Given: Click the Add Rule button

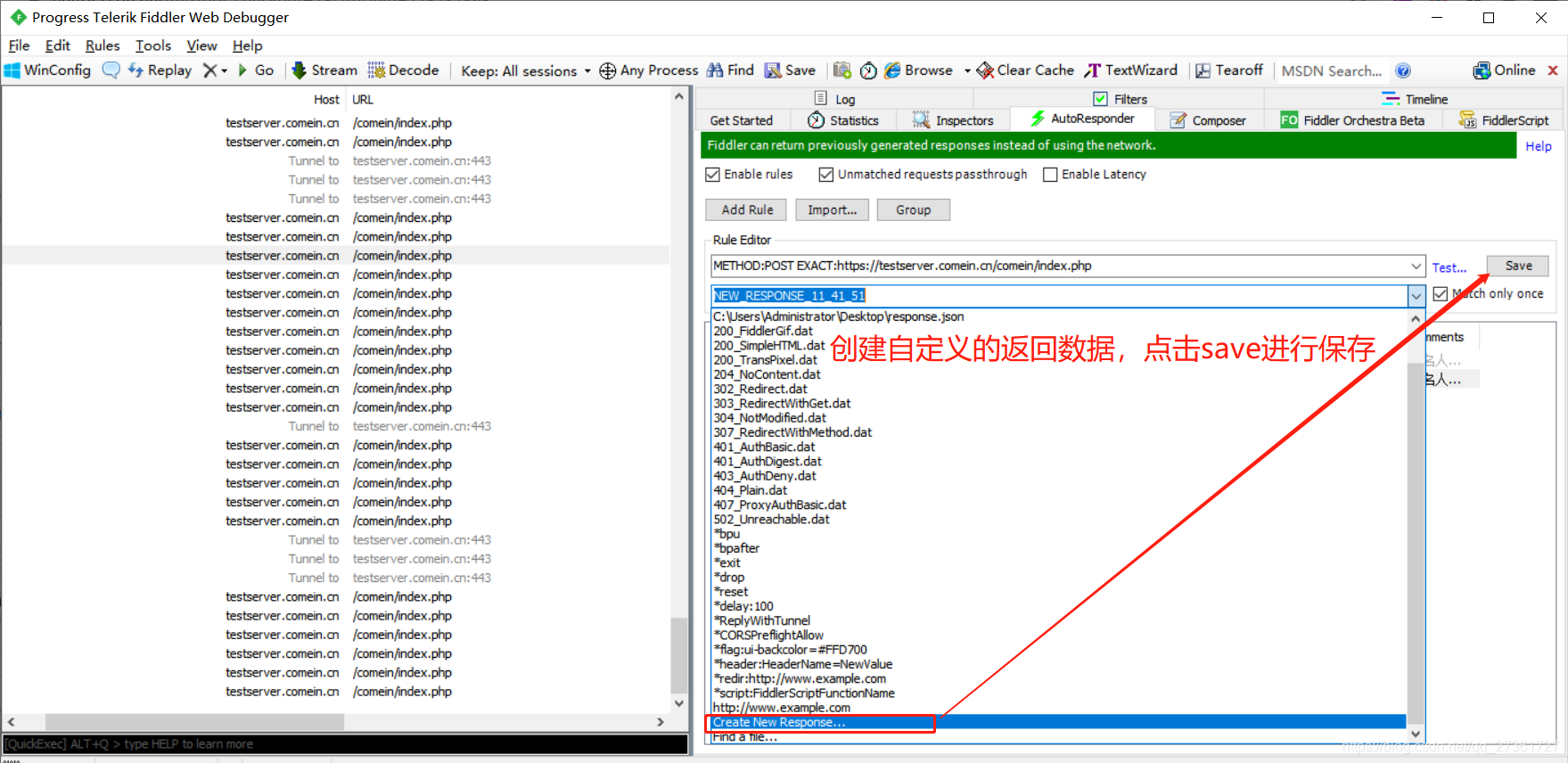Looking at the screenshot, I should (x=747, y=209).
